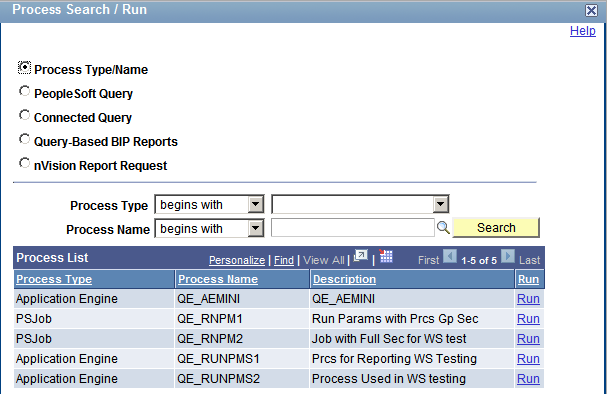Viewport: 607px width, 394px height.
Task: Select Connected Query radio button
Action: click(x=24, y=115)
